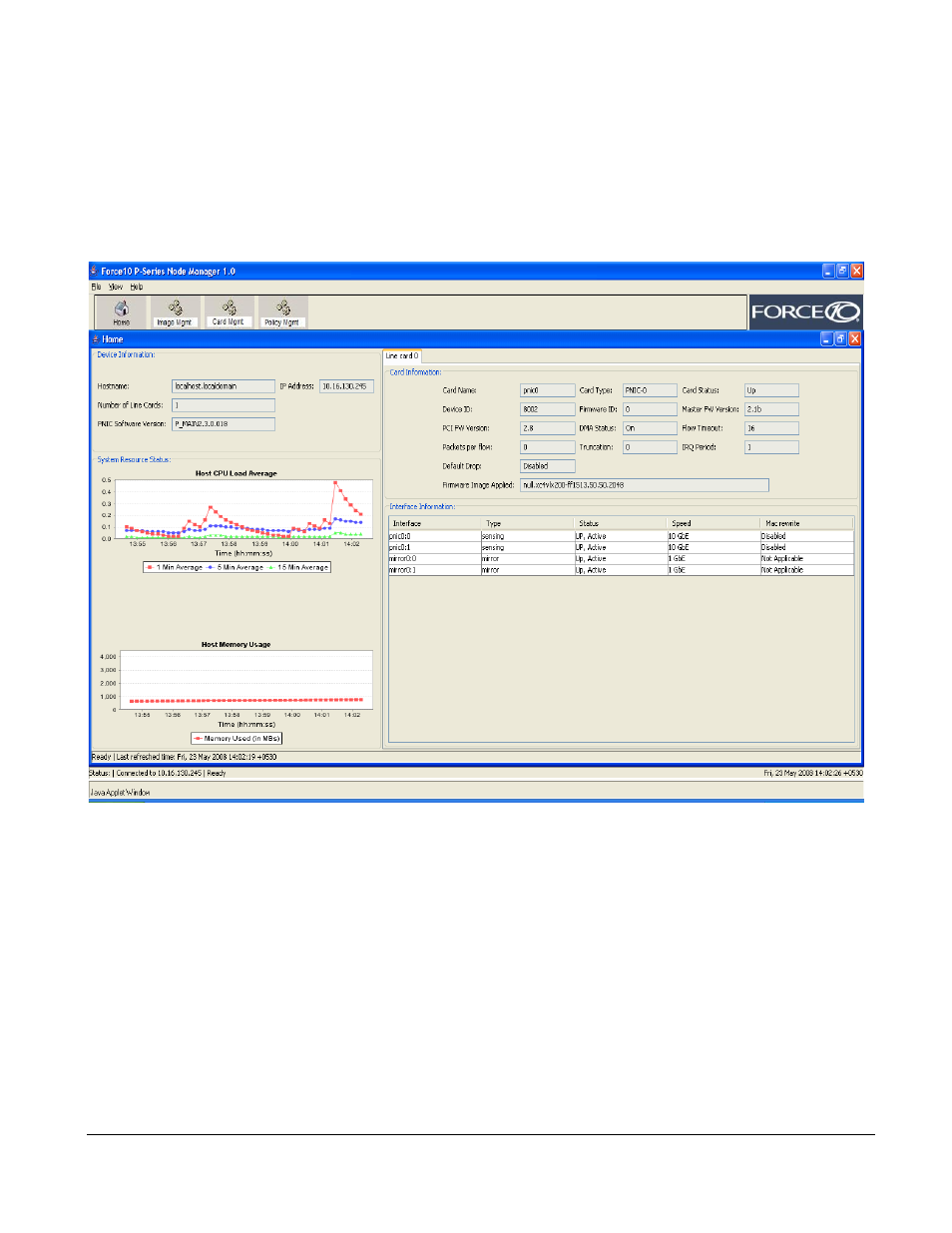Click the Truncation field
This screenshot has height=1233, width=952.
pos(650,447)
